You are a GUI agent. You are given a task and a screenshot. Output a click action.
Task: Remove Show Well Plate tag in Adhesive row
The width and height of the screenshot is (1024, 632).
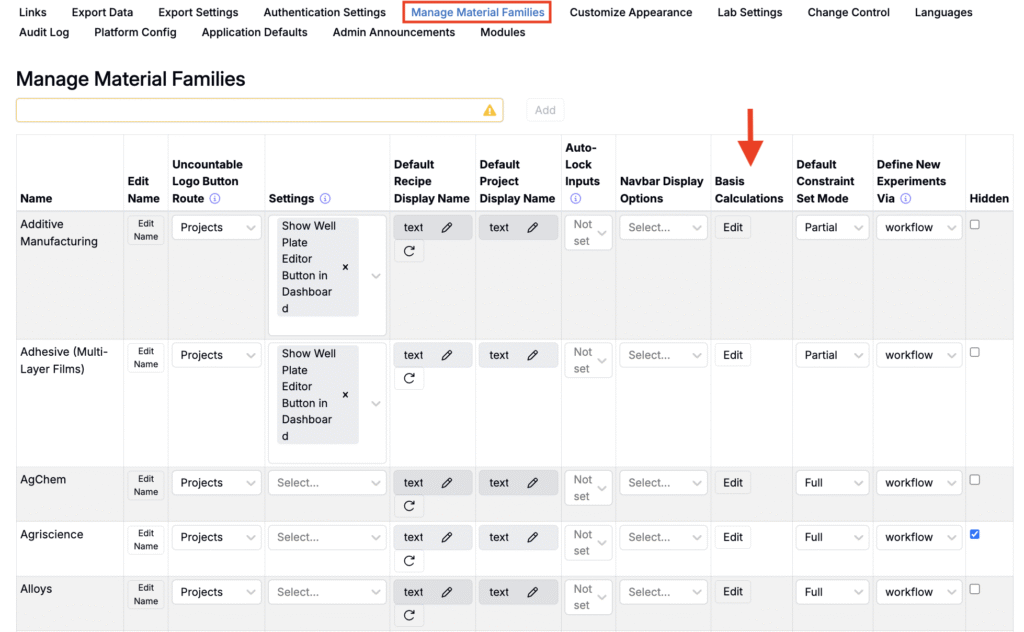(x=346, y=395)
